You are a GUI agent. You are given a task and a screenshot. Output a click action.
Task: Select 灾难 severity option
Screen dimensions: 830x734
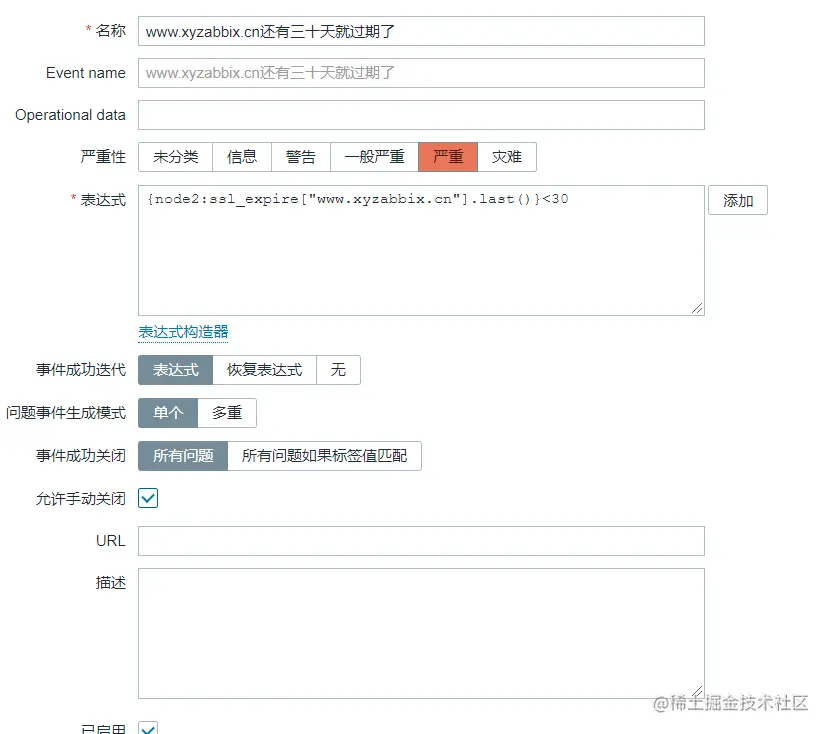pos(507,157)
